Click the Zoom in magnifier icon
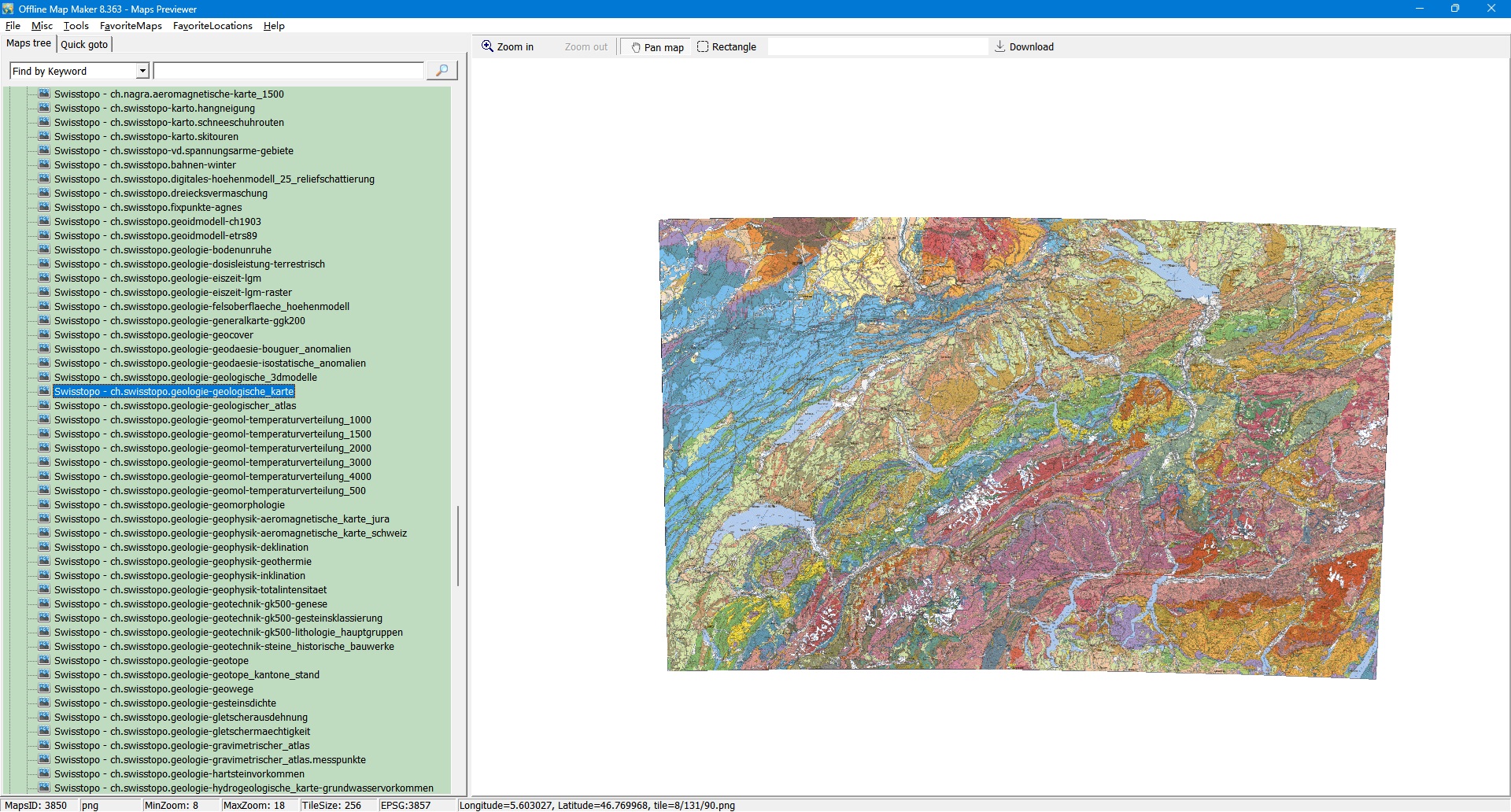 (487, 46)
